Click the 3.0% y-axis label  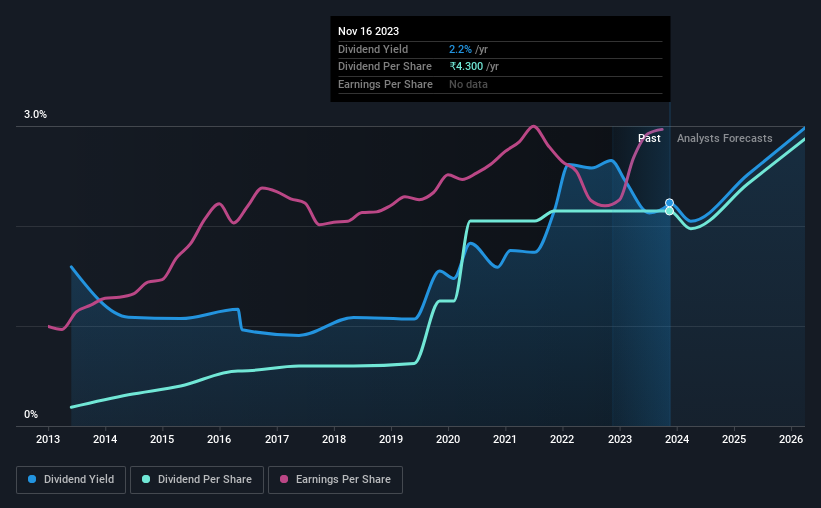click(35, 114)
